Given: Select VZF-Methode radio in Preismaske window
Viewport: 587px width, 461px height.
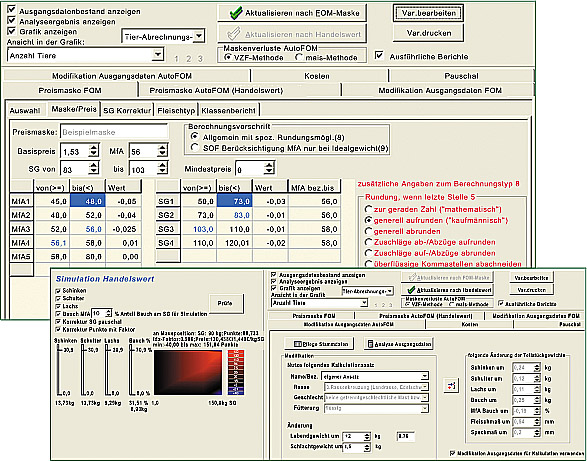Looking at the screenshot, I should tap(228, 57).
